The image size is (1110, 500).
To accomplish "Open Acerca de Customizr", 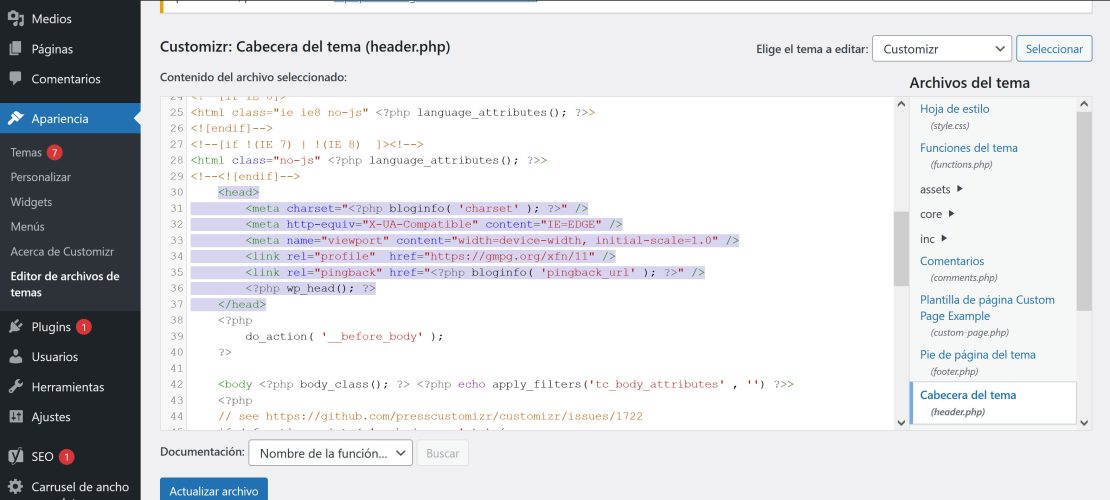I will point(62,251).
